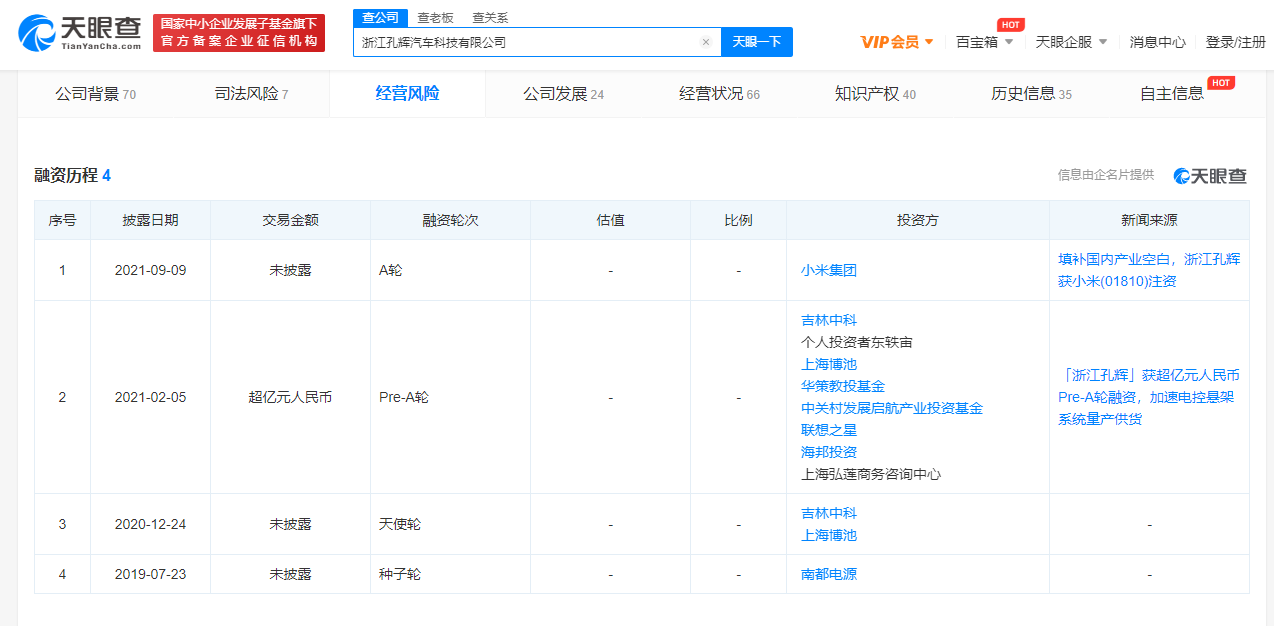Select the 司法风险 tab
Image resolution: width=1274 pixels, height=626 pixels.
tap(251, 94)
